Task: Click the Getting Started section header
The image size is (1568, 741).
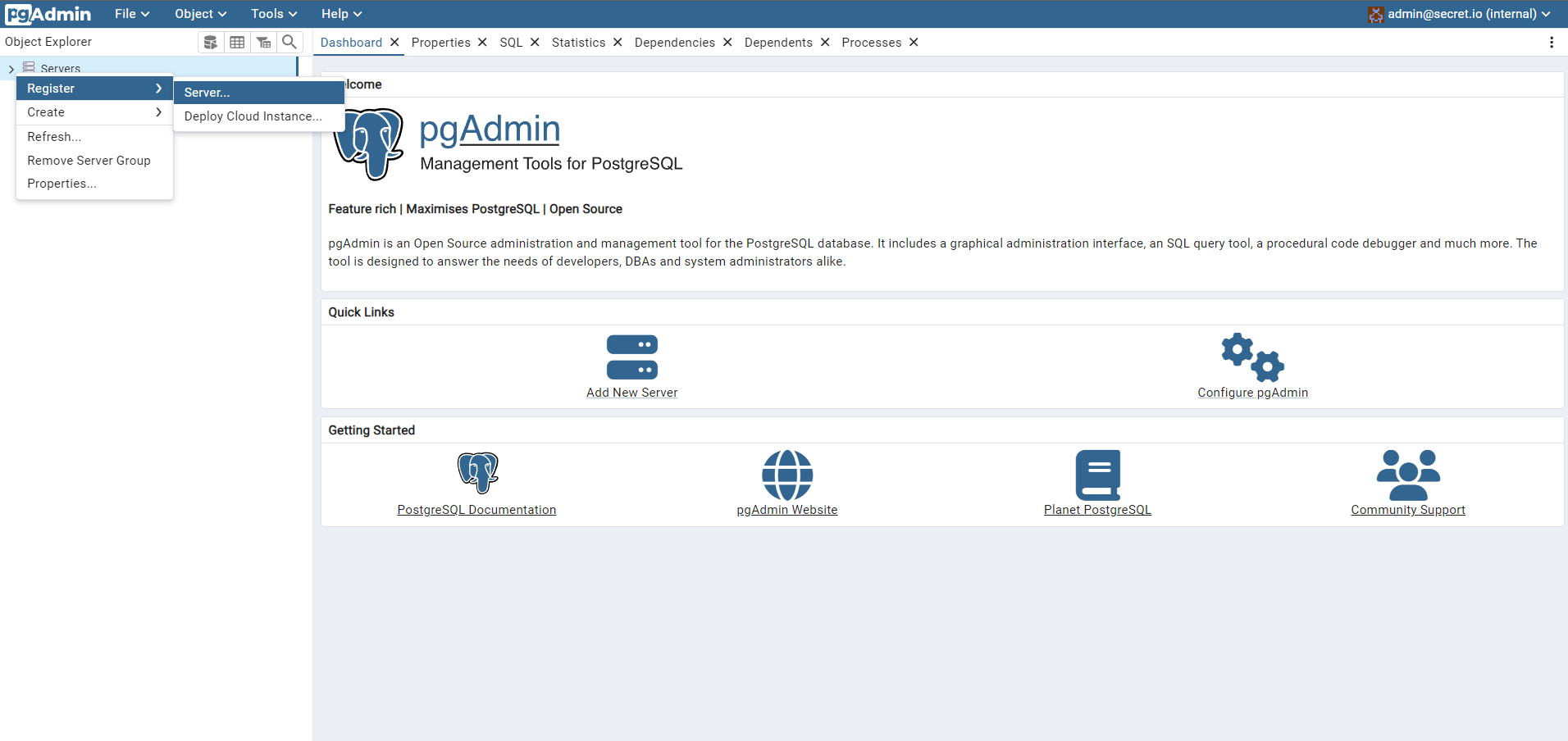Action: pyautogui.click(x=371, y=430)
